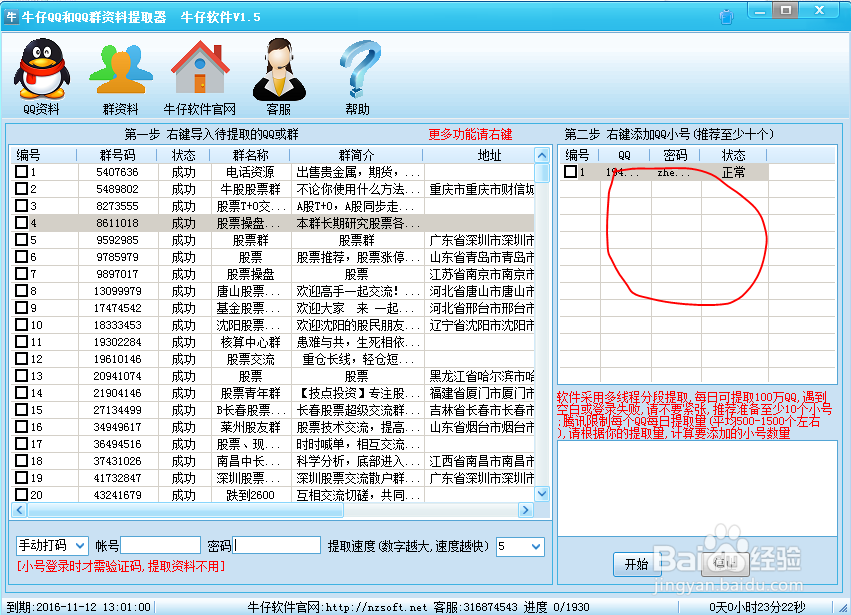Click the 密码 password input field

tap(277, 546)
